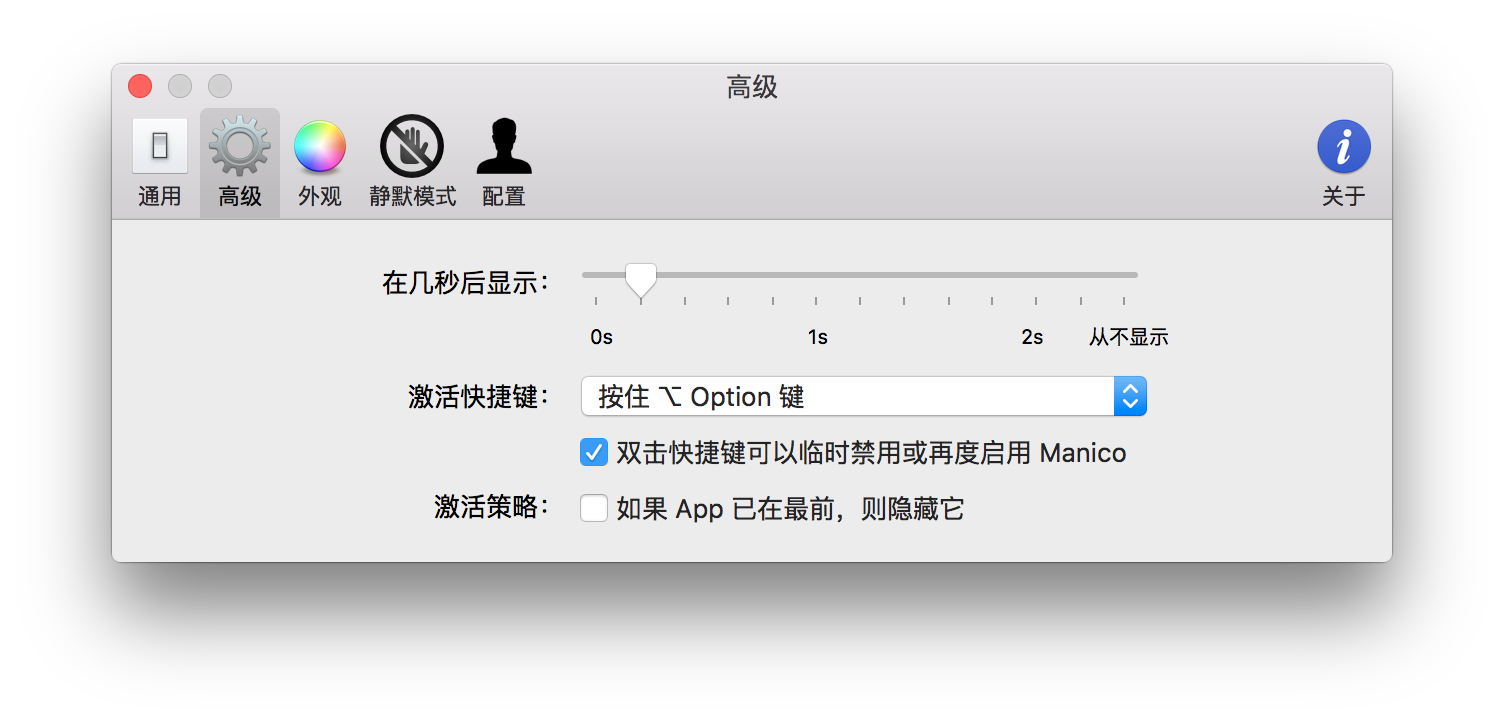The height and width of the screenshot is (722, 1504).
Task: Set slider to 从不显示 position
Action: click(x=1124, y=300)
